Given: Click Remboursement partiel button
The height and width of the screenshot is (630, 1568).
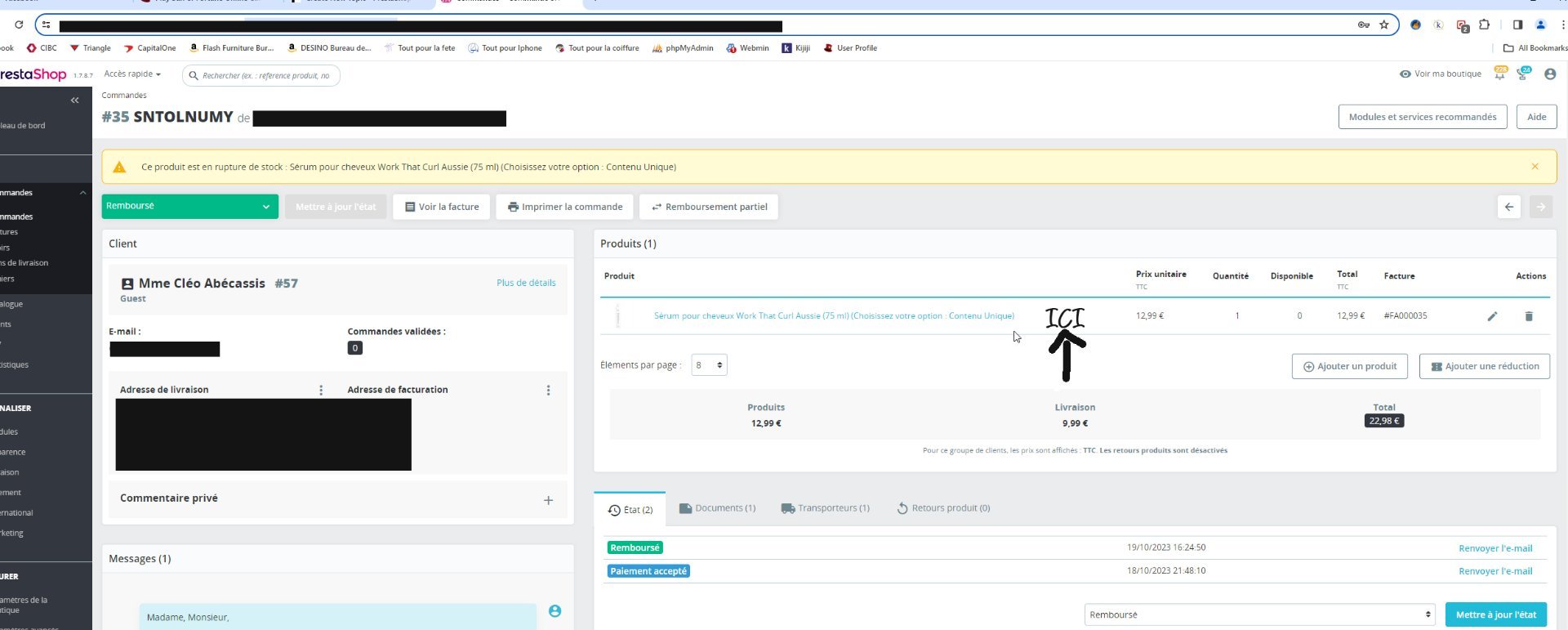Looking at the screenshot, I should pos(709,207).
